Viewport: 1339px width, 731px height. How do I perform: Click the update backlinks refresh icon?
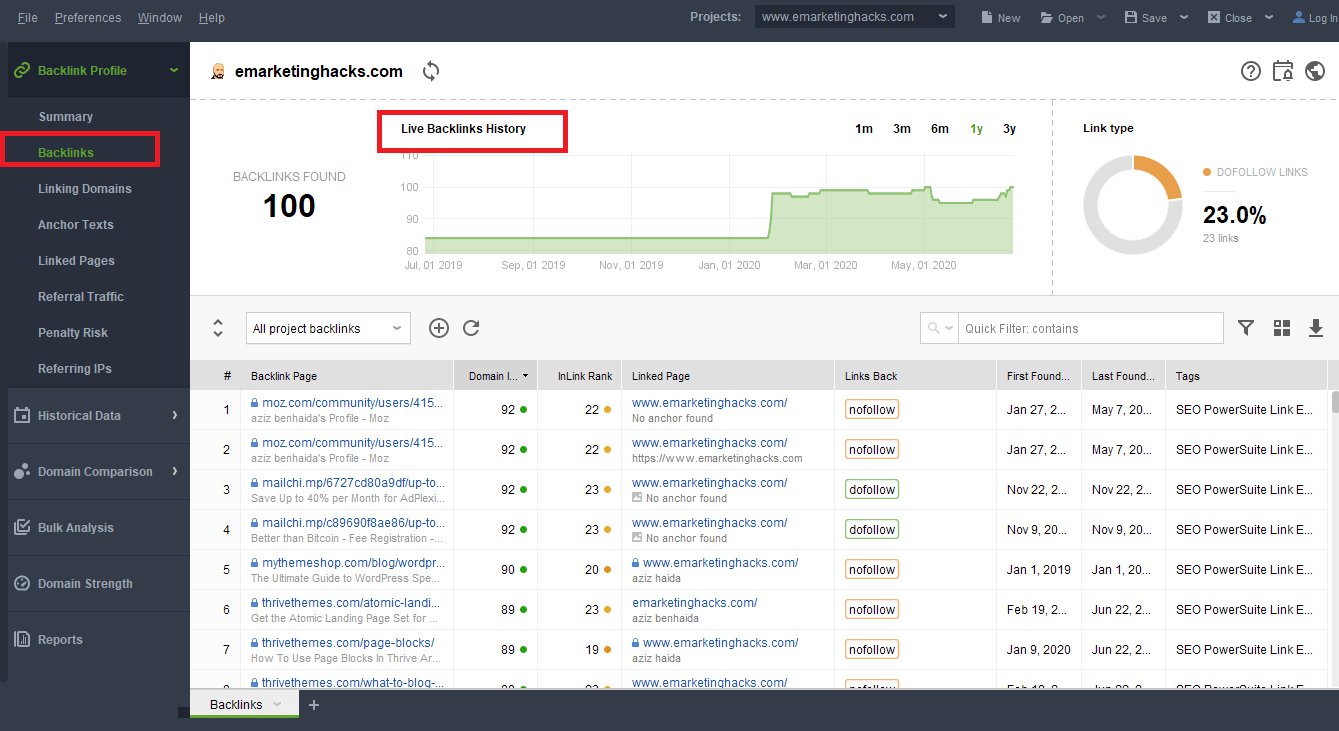point(471,328)
